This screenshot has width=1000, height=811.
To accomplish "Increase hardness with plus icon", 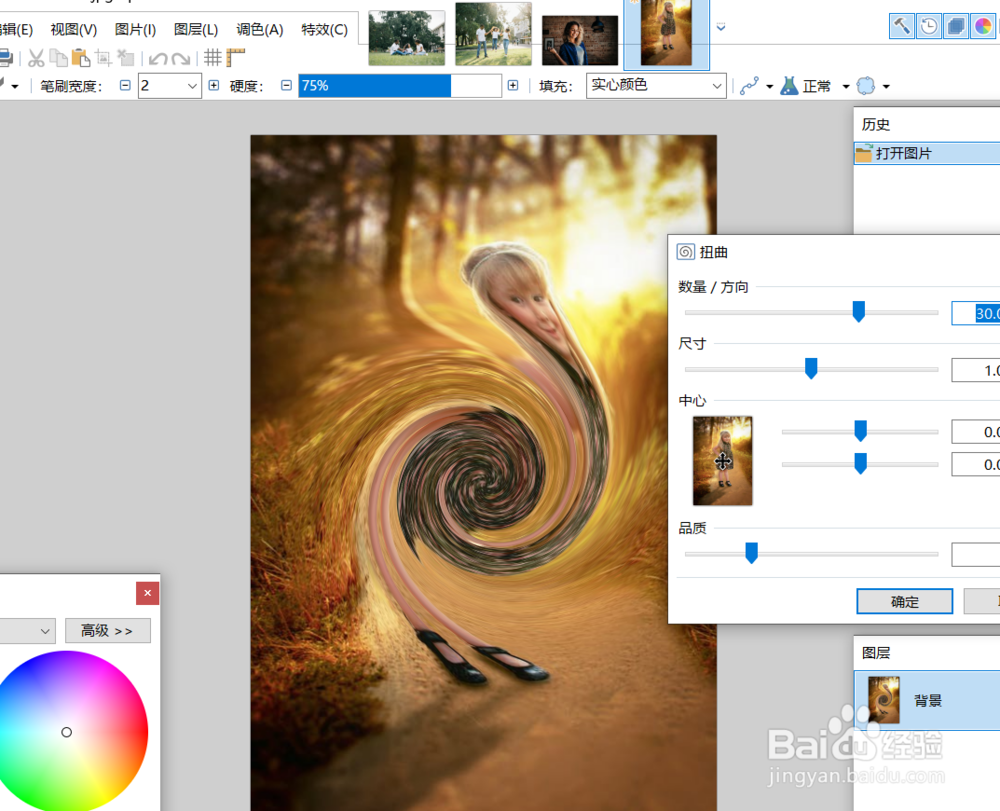I will tap(513, 85).
